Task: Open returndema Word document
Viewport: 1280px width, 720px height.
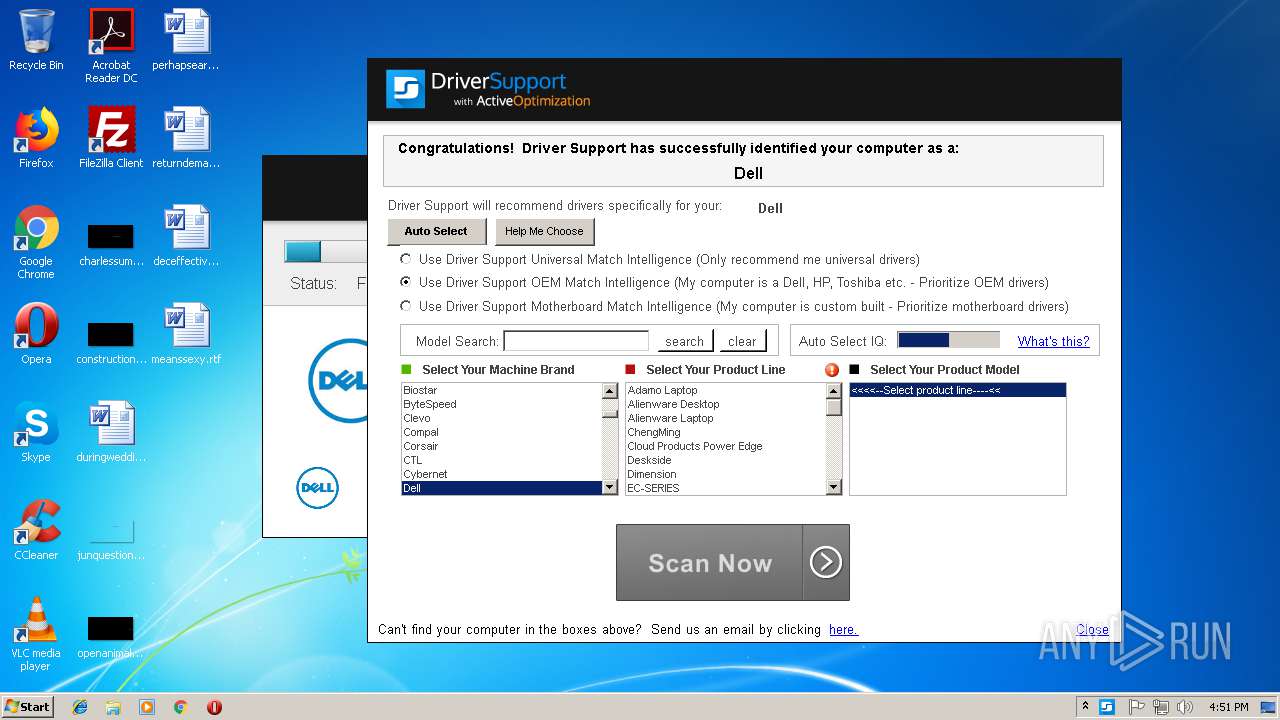Action: 186,137
